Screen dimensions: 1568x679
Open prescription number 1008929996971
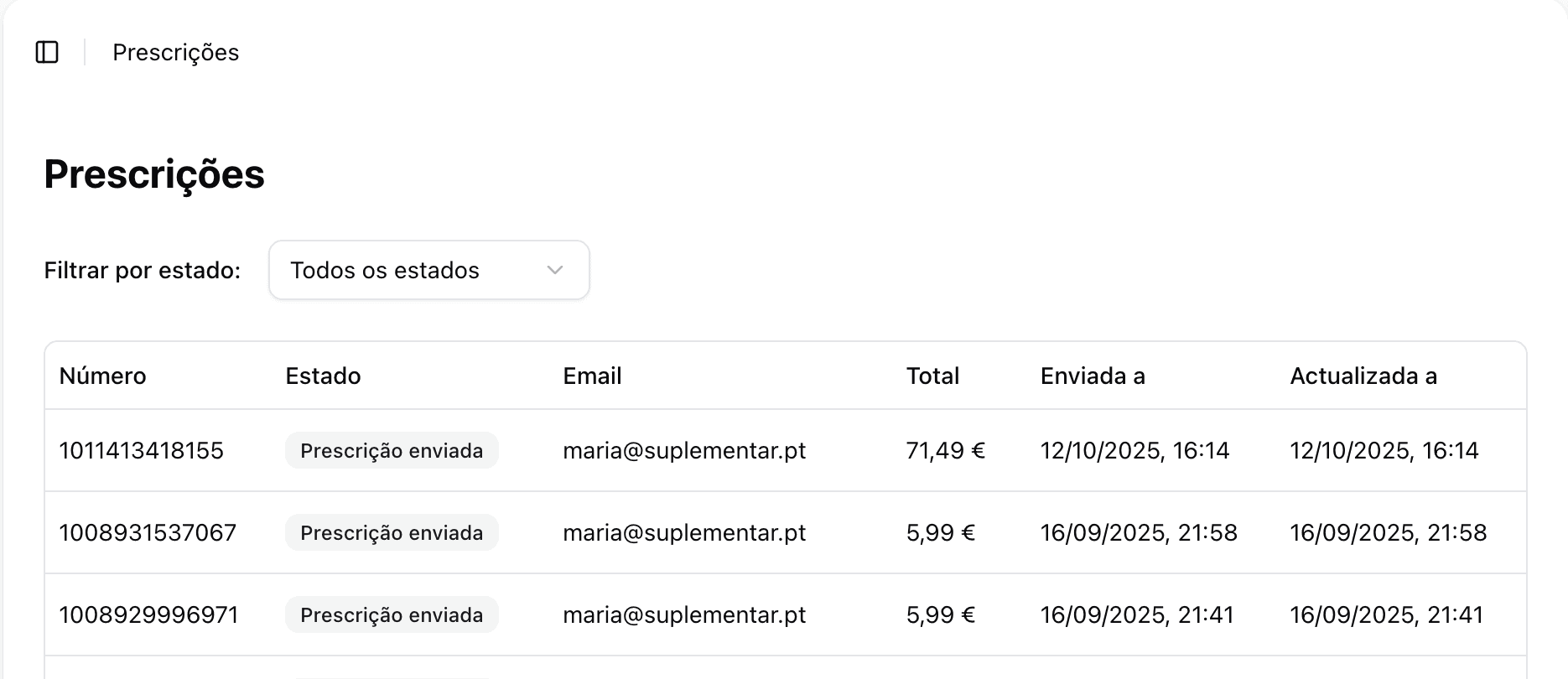[148, 614]
